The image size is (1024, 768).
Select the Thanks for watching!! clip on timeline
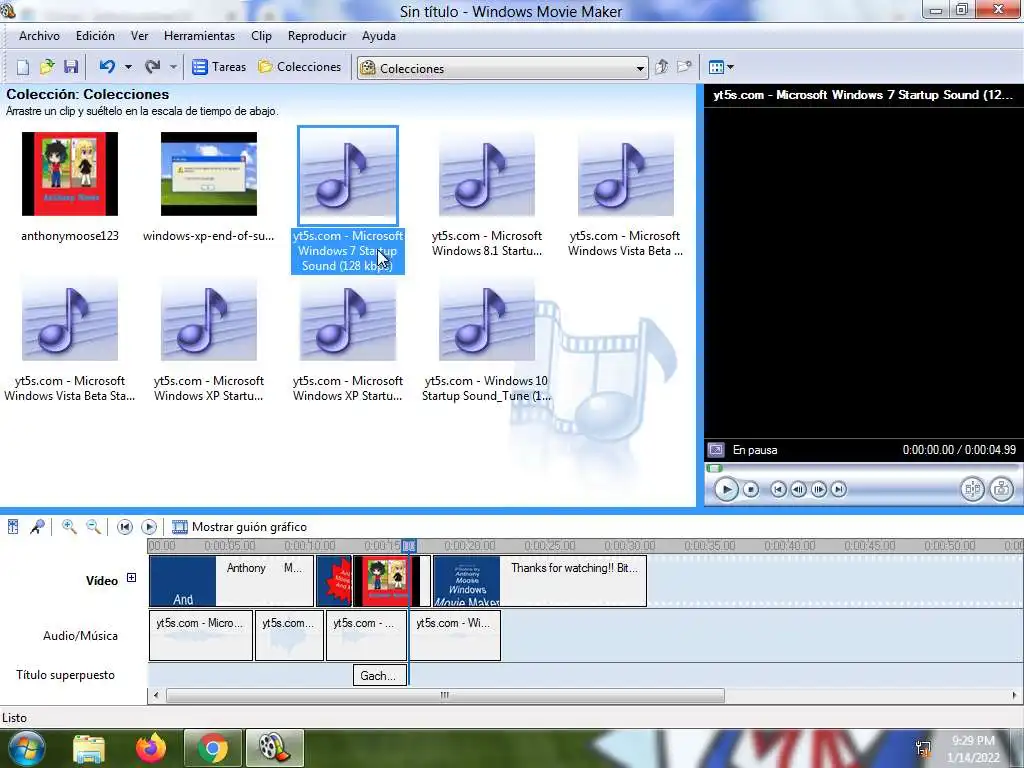tap(540, 581)
